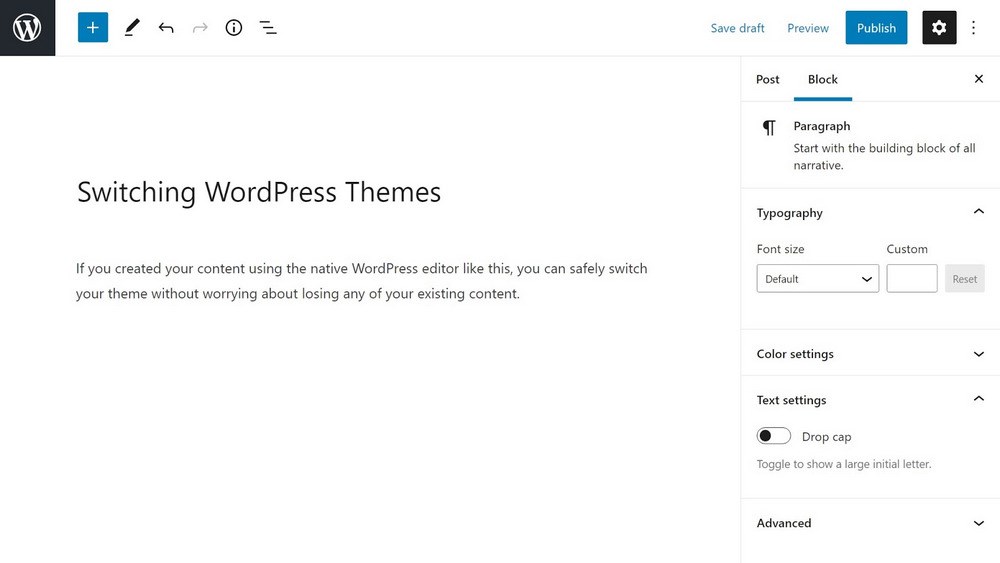
Task: Open the Font size Default dropdown
Action: pos(818,279)
